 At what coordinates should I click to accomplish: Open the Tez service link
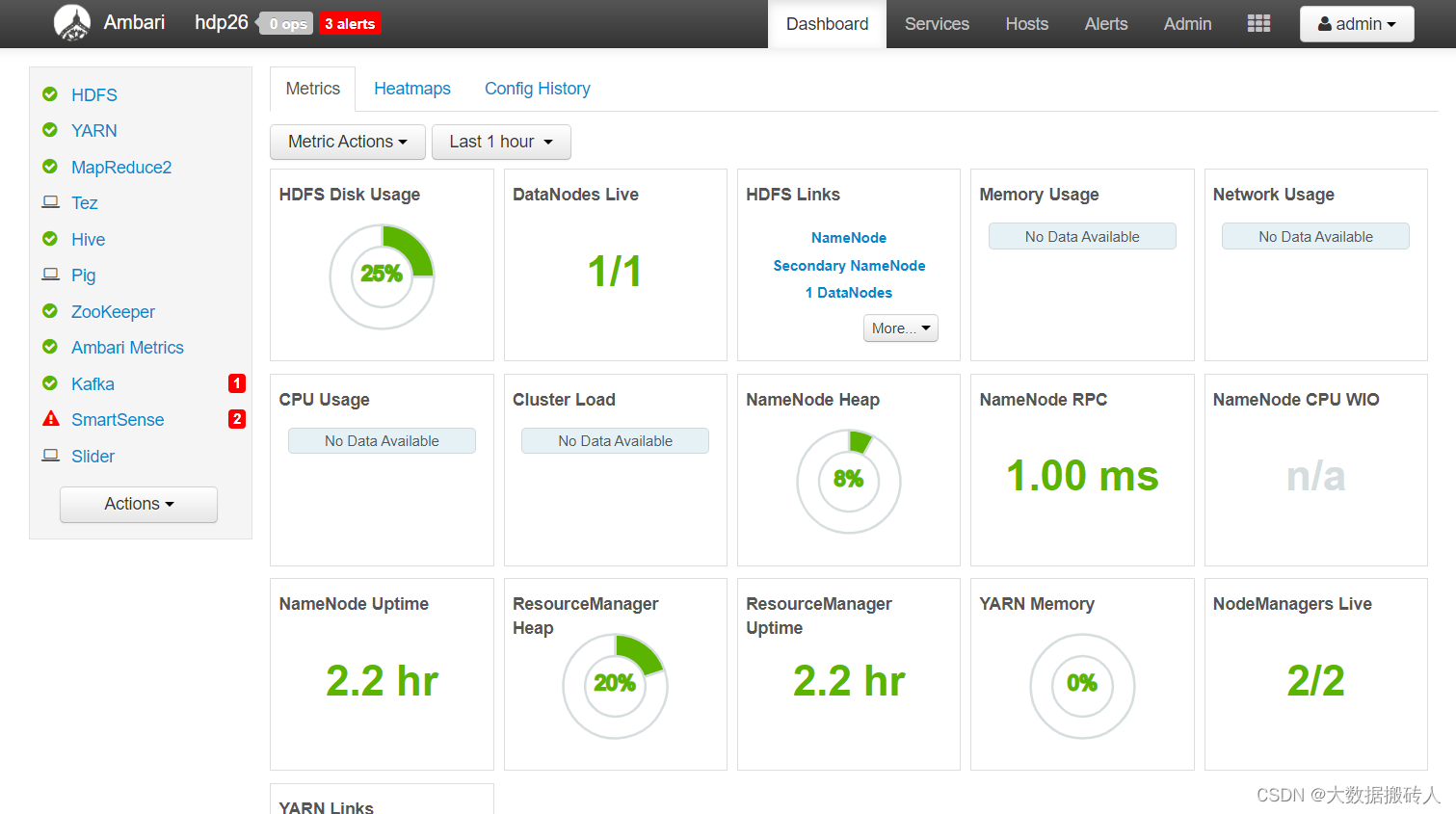[x=85, y=203]
